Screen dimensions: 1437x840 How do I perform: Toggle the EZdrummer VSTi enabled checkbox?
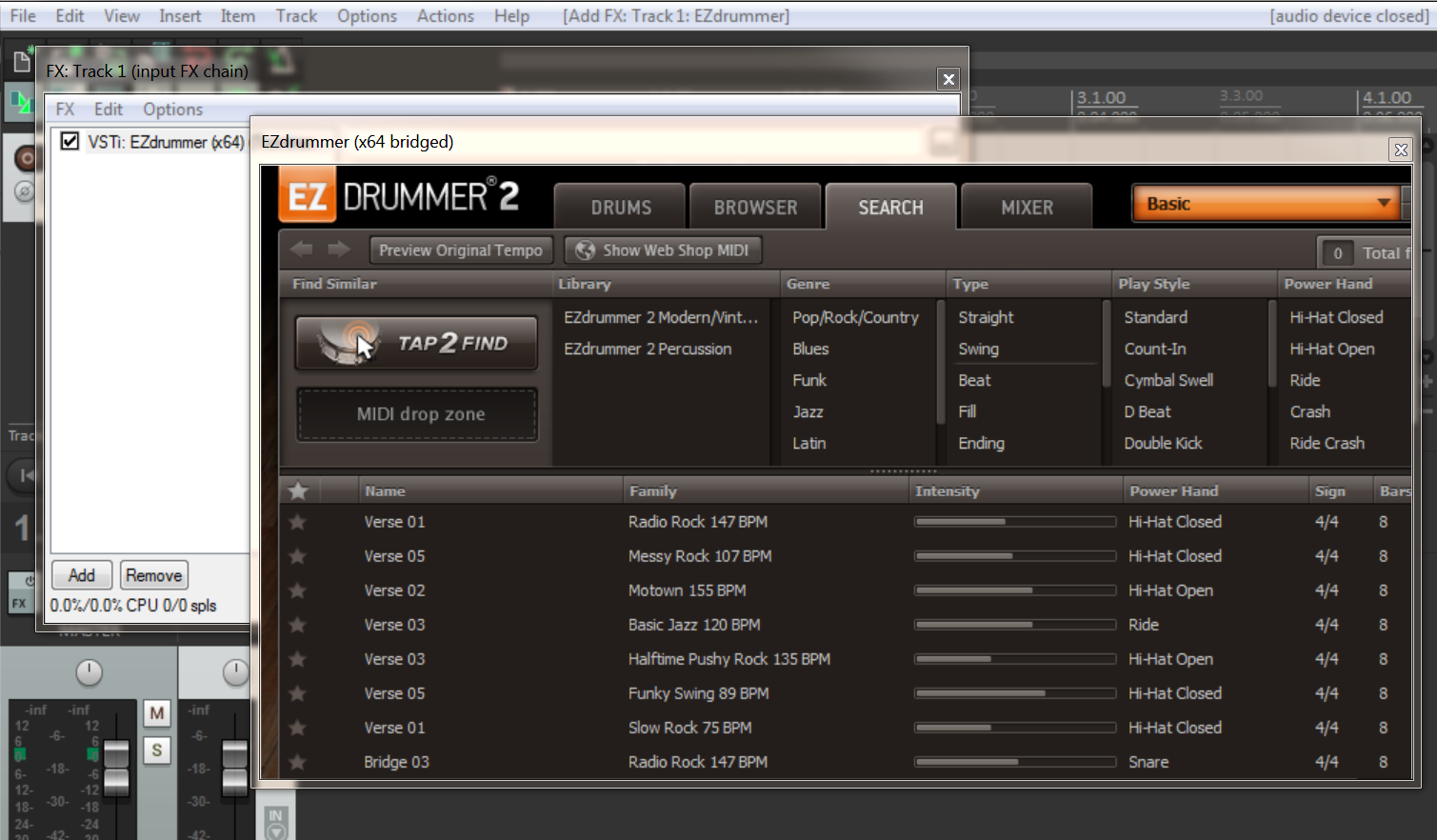tap(70, 141)
